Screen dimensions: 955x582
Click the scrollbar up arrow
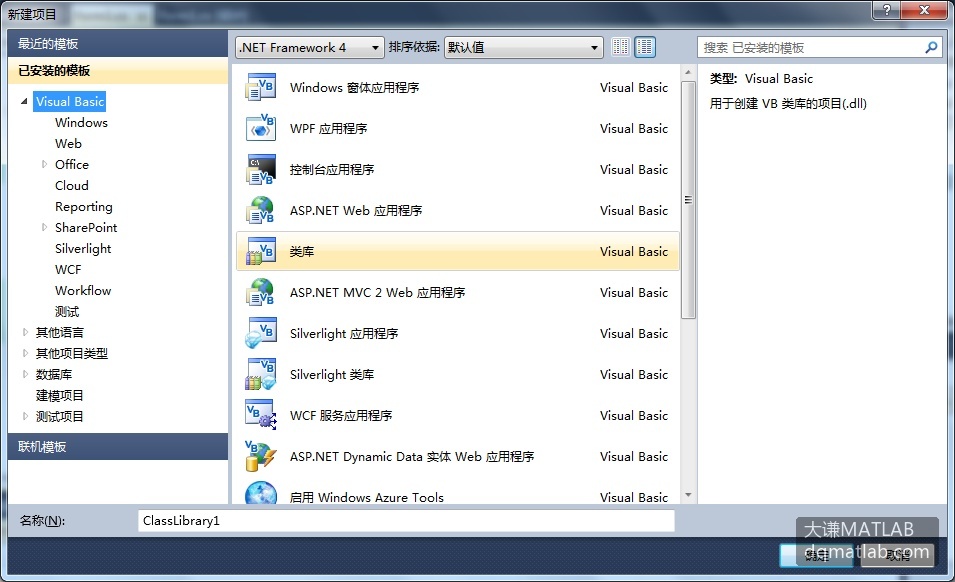tap(688, 72)
